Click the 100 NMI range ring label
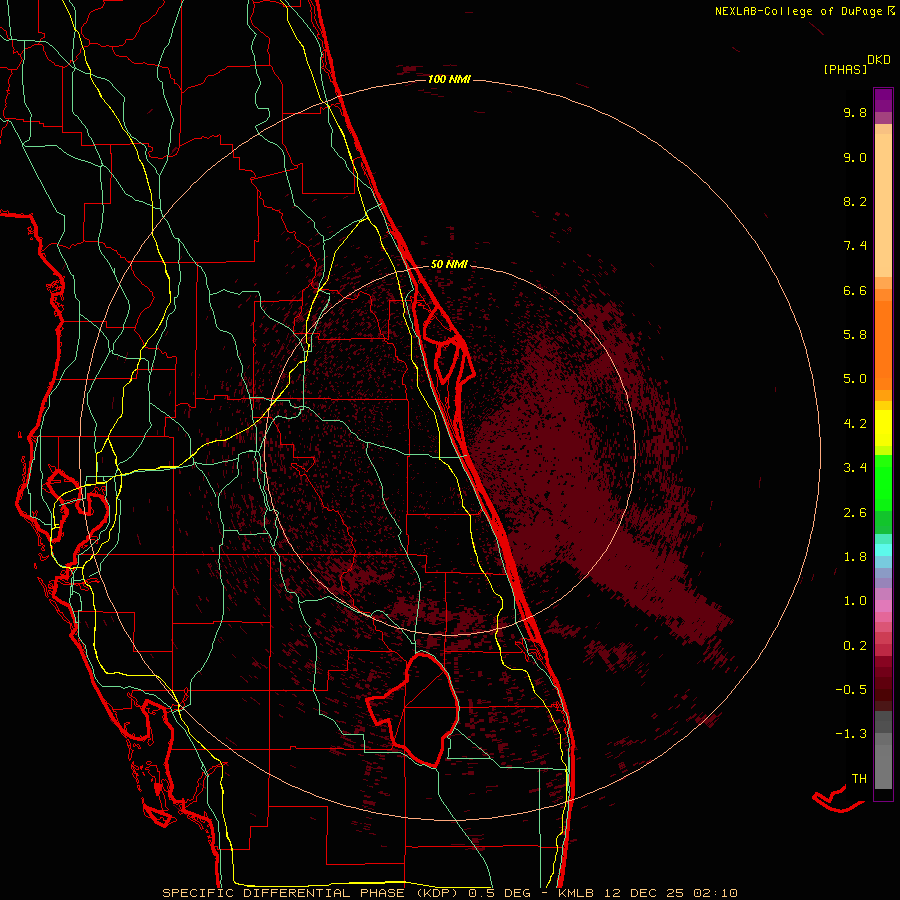 [x=449, y=79]
